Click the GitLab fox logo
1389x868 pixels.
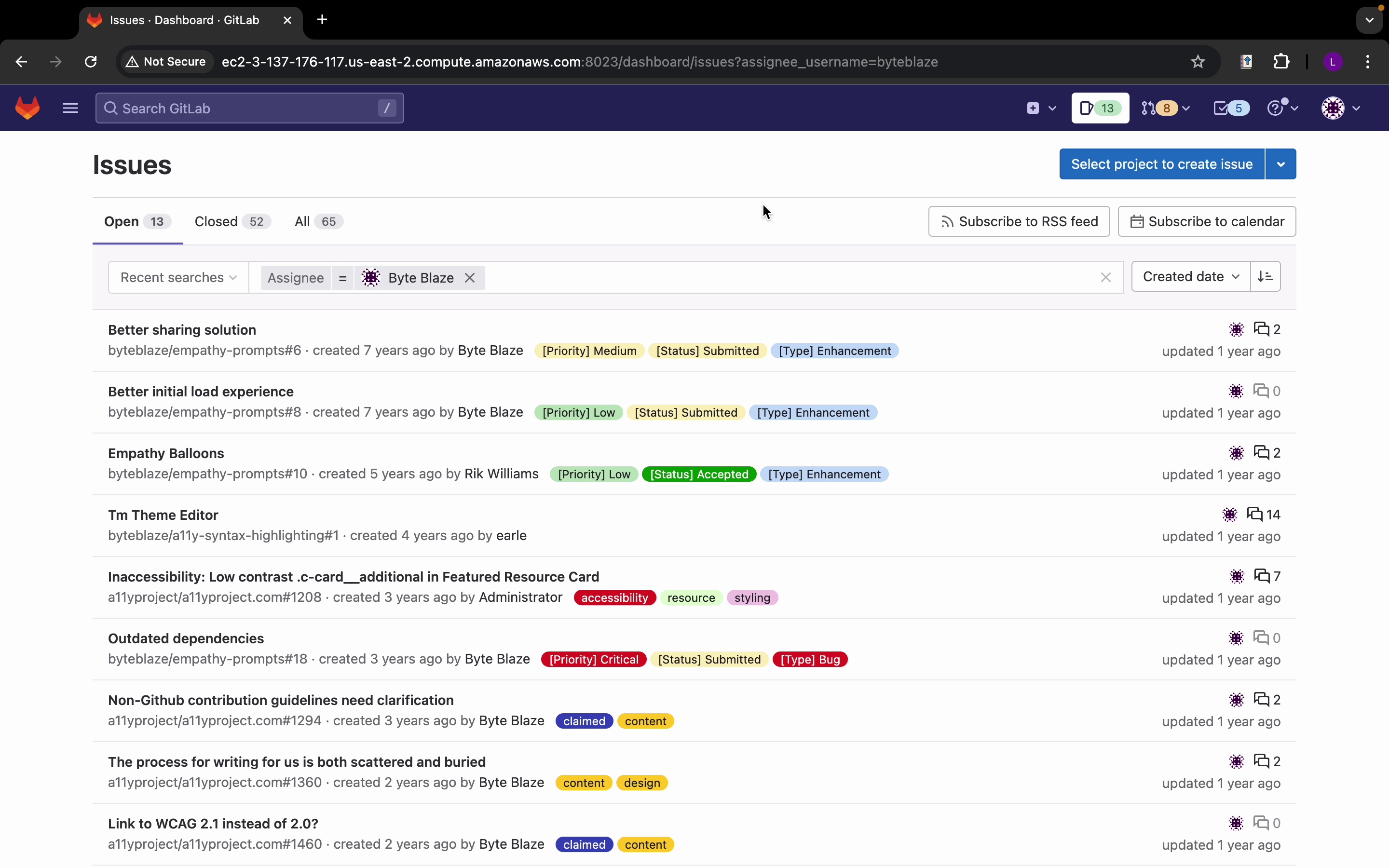pos(27,108)
